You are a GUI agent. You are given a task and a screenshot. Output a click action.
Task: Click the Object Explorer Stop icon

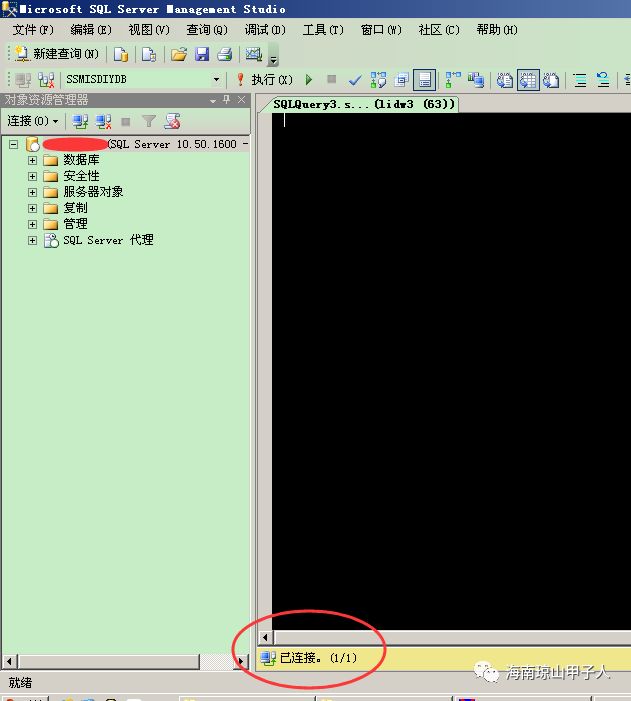point(126,122)
